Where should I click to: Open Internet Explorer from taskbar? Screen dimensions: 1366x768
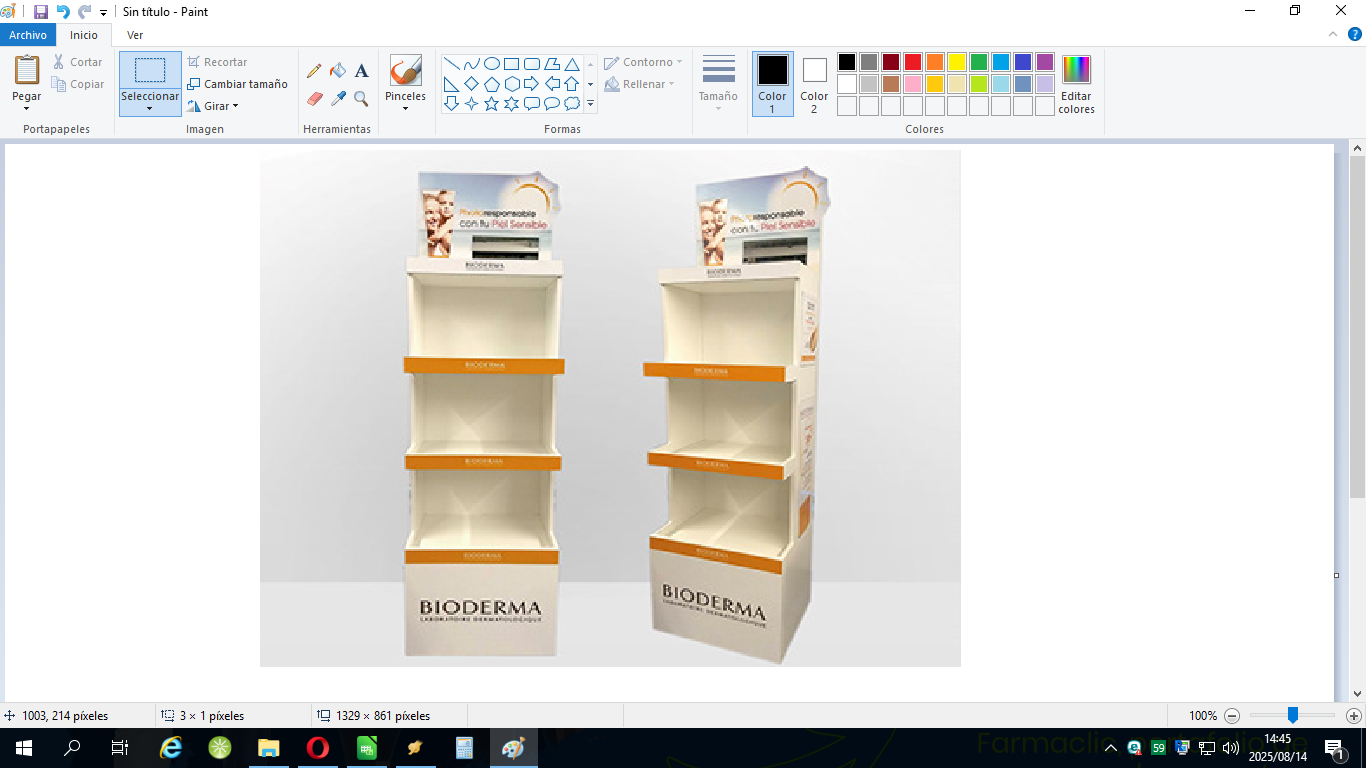[171, 748]
